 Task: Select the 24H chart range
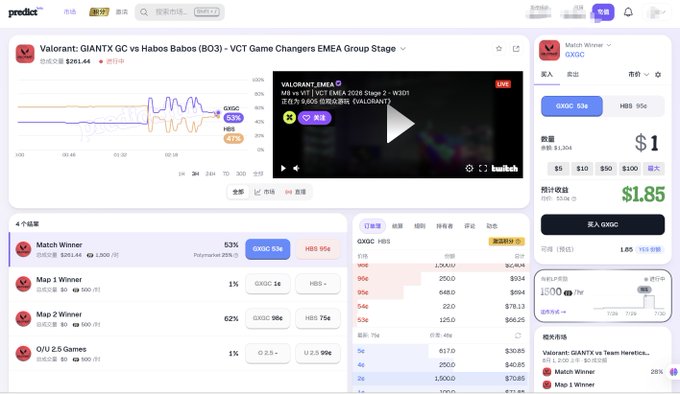(x=210, y=173)
